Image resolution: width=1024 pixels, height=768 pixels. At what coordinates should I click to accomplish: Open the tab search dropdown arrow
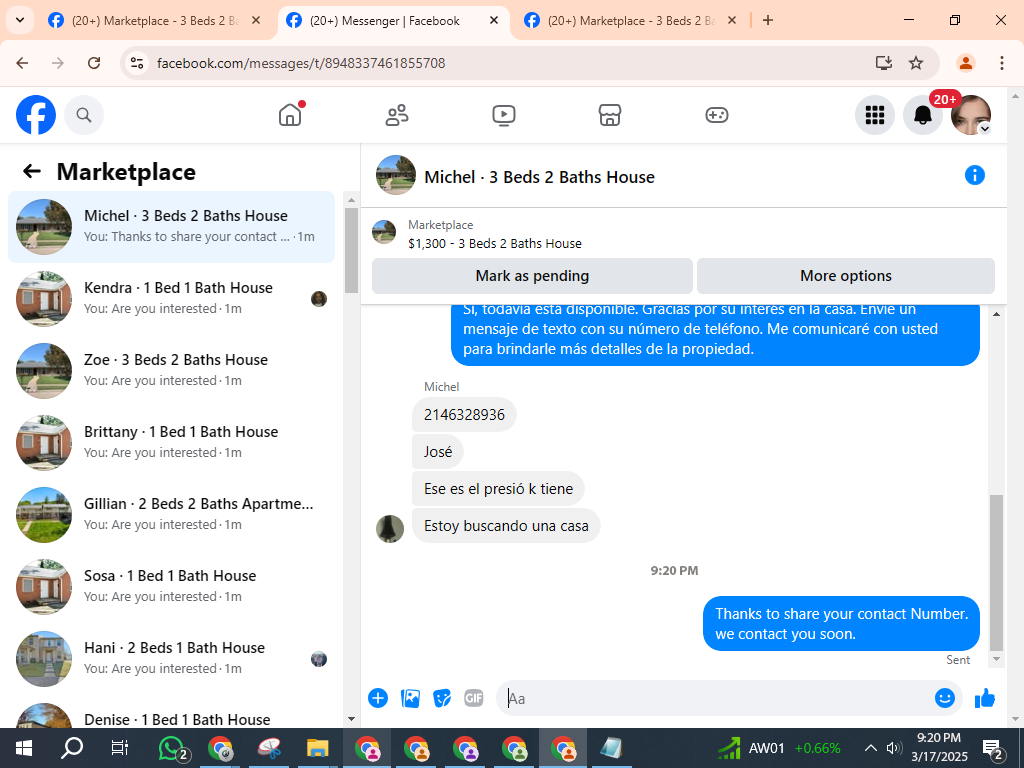point(20,20)
